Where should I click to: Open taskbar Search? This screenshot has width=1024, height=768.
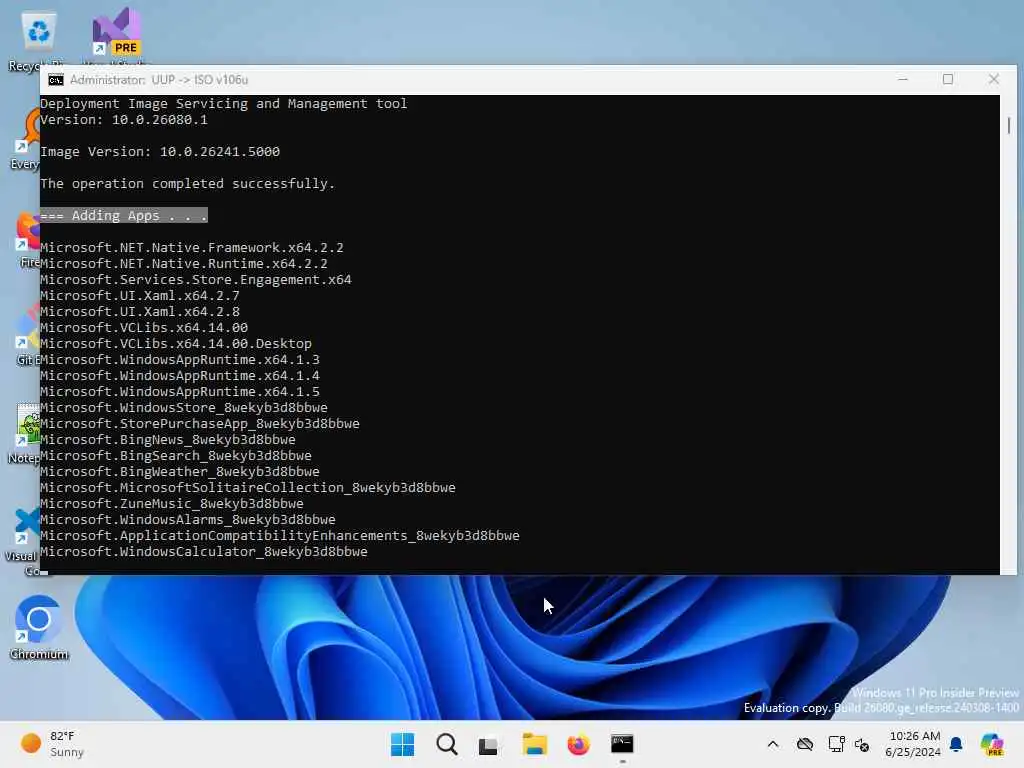pyautogui.click(x=447, y=744)
